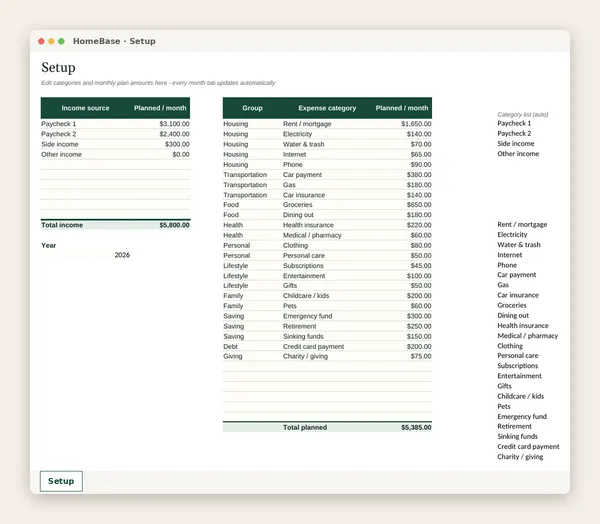
Task: Select the Paycheck 2 amount $2,400.00
Action: coord(174,134)
